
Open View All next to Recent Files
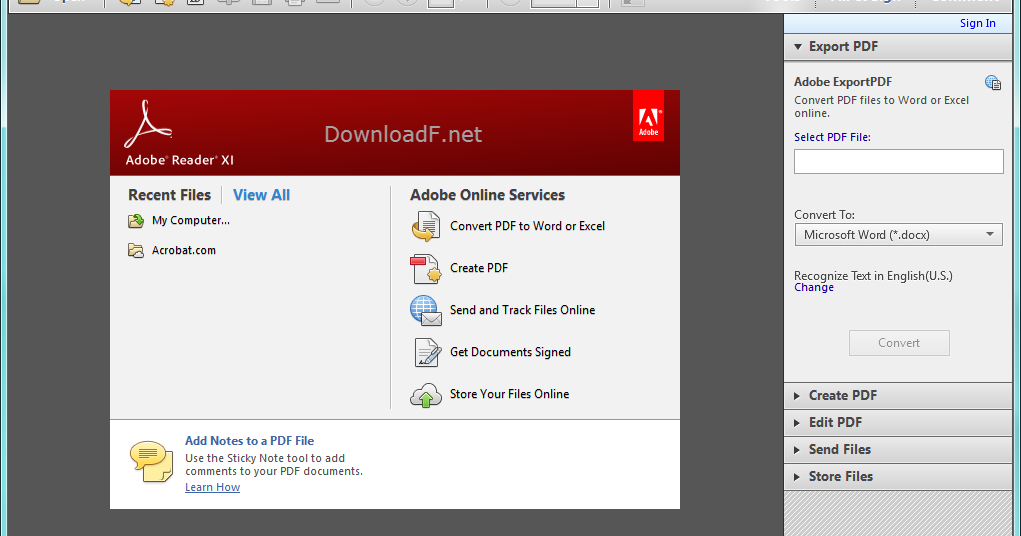pos(261,195)
